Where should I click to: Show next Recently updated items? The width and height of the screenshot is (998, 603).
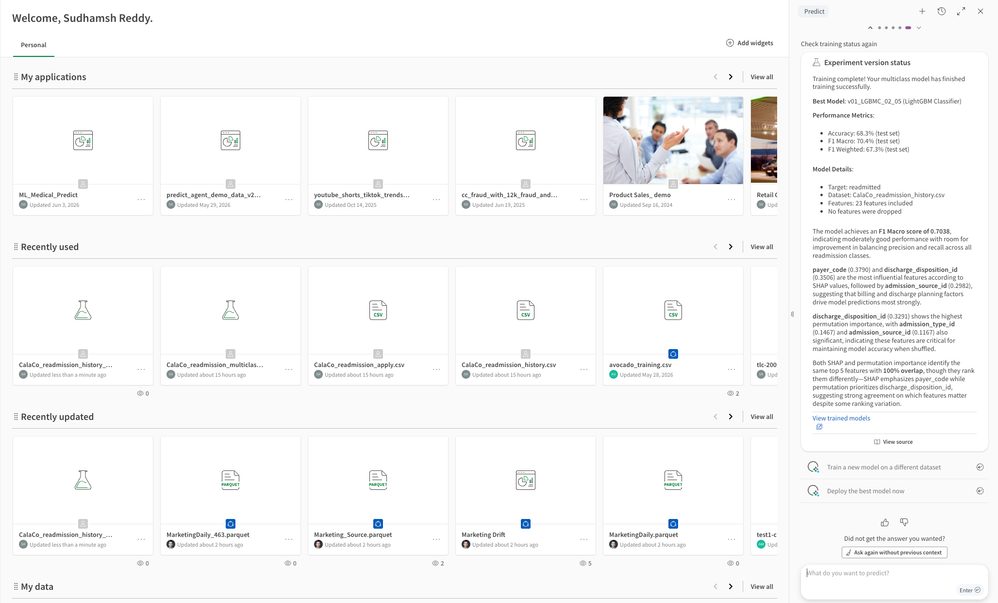click(730, 417)
